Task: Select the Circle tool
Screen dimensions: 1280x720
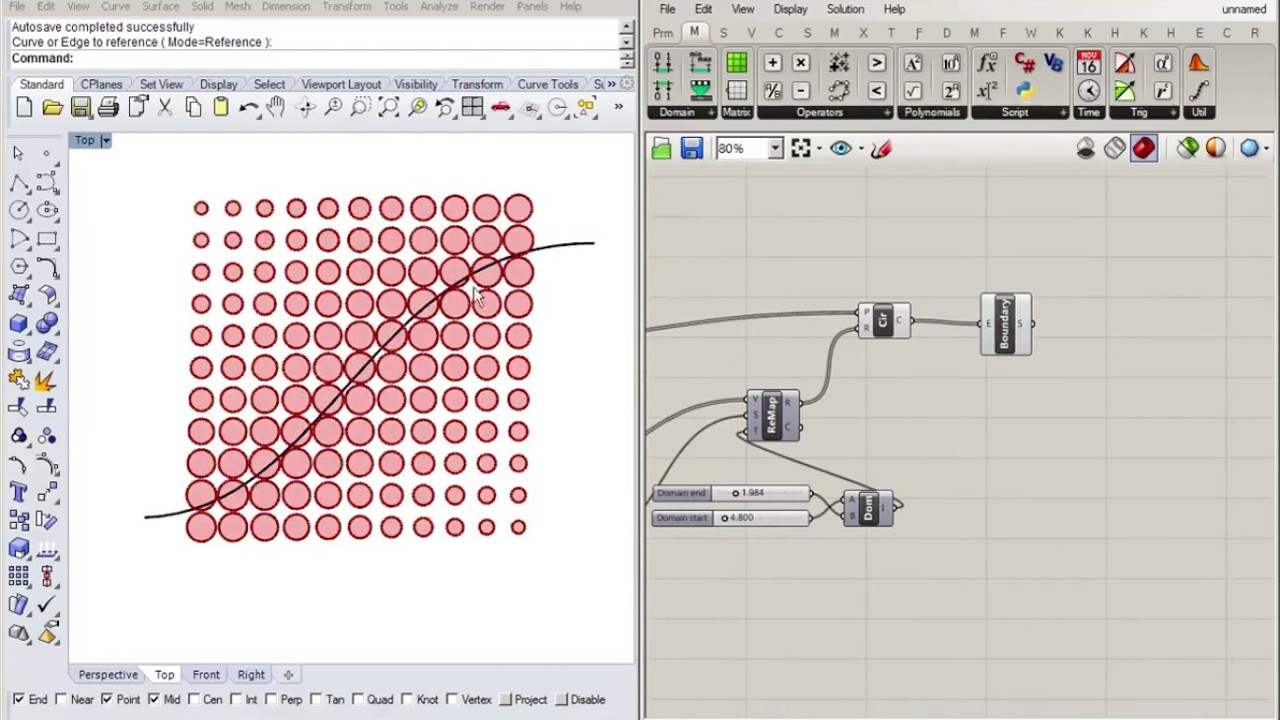Action: 19,210
